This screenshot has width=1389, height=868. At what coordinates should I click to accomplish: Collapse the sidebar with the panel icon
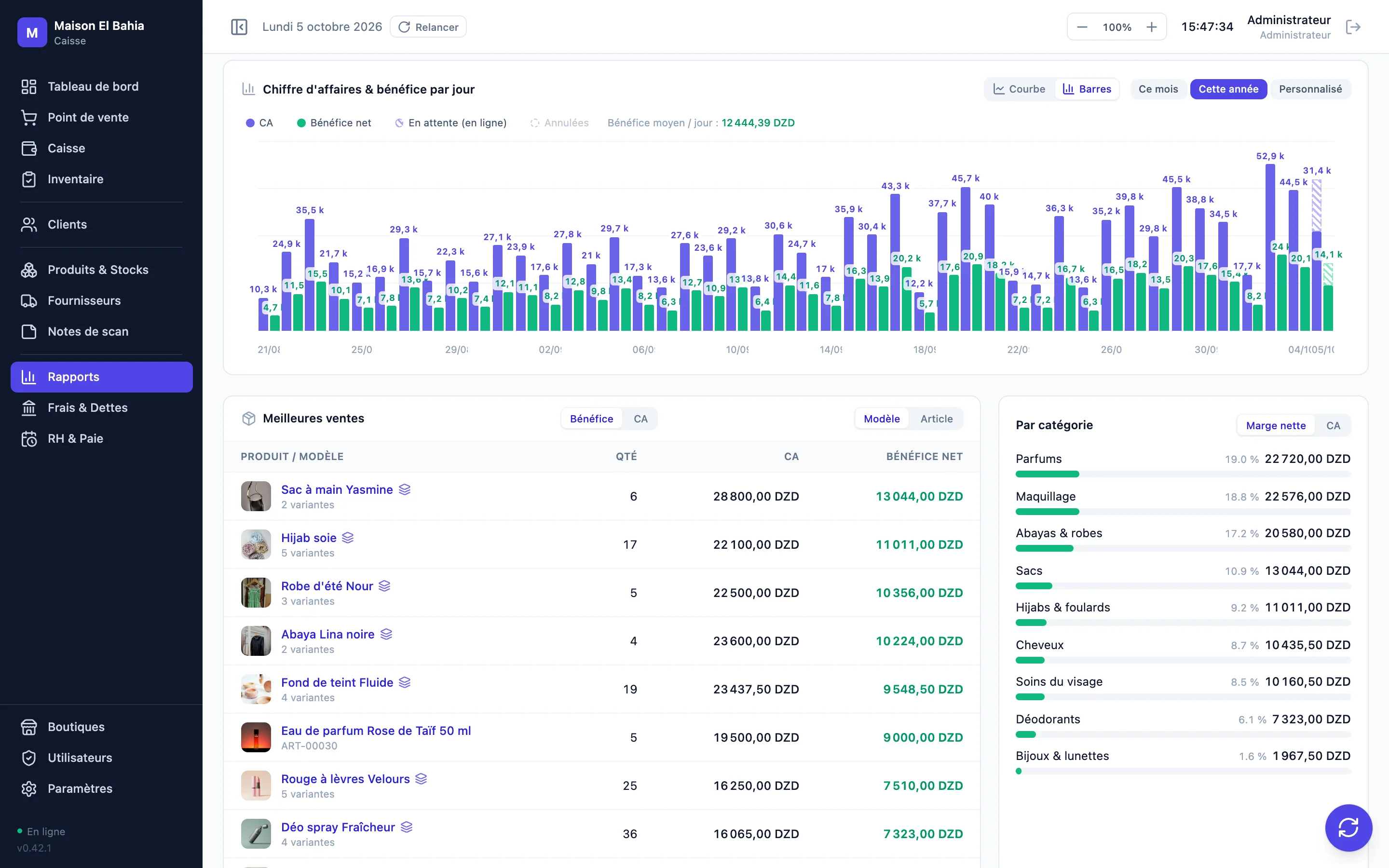tap(239, 27)
